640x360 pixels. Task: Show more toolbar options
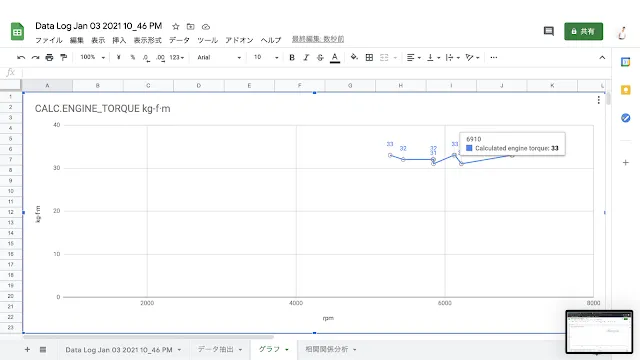(494, 58)
